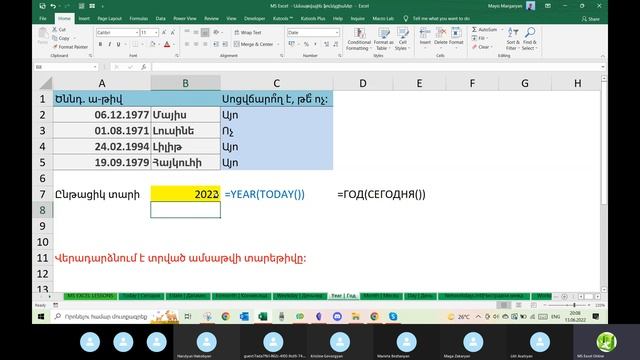Screen dimensions: 640x360
Task: Open the File menu
Action: tap(43, 18)
